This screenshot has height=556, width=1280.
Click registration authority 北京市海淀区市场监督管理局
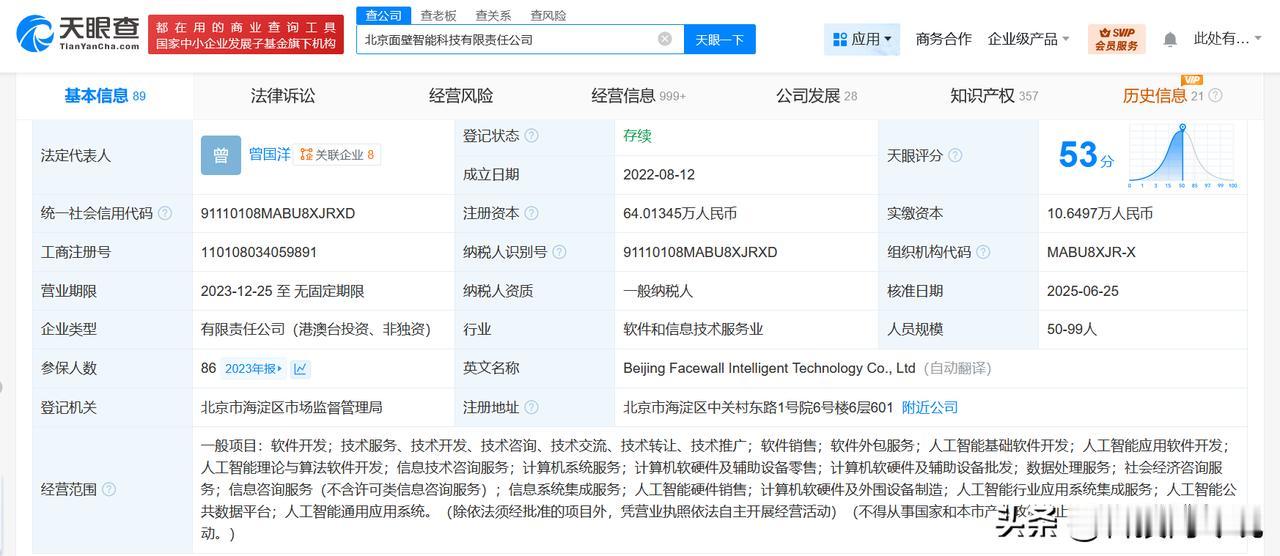[x=292, y=407]
